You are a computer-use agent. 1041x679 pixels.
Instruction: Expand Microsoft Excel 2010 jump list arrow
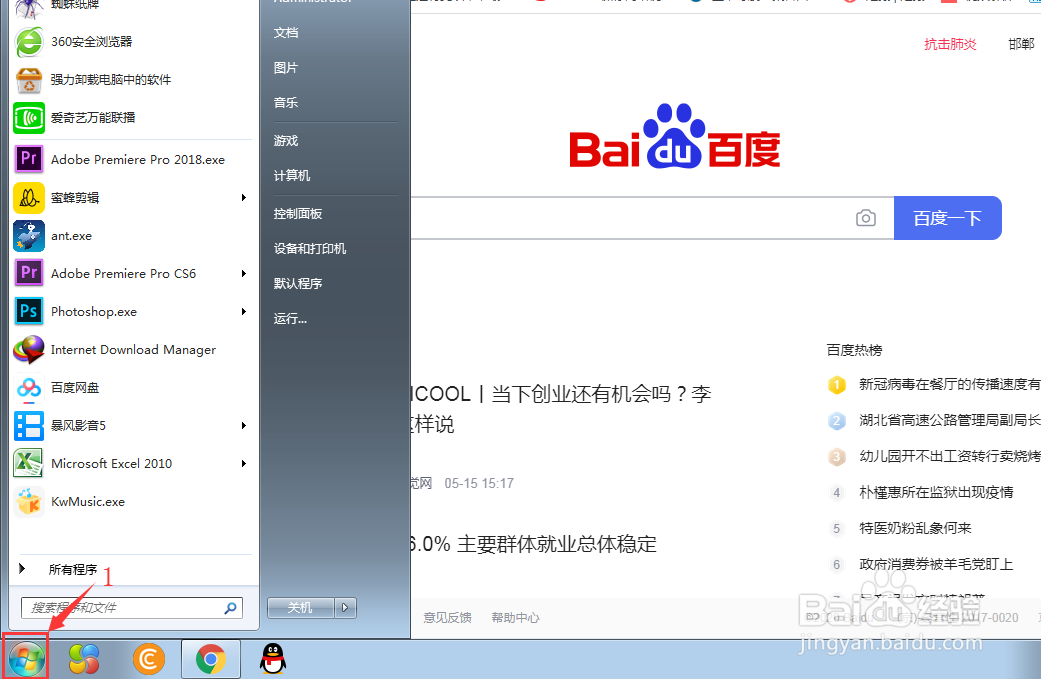(x=244, y=463)
